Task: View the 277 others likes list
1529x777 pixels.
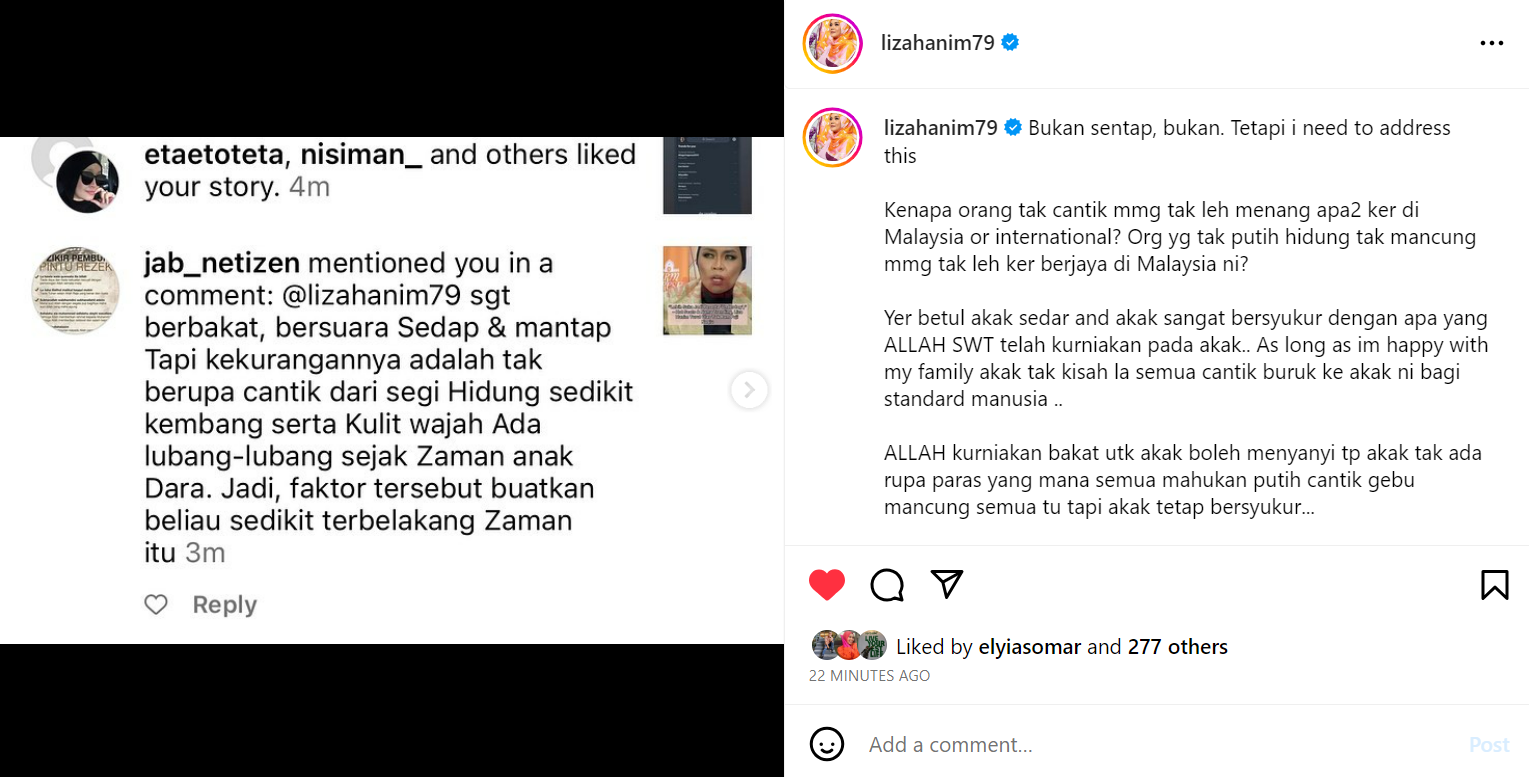Action: (x=1177, y=647)
